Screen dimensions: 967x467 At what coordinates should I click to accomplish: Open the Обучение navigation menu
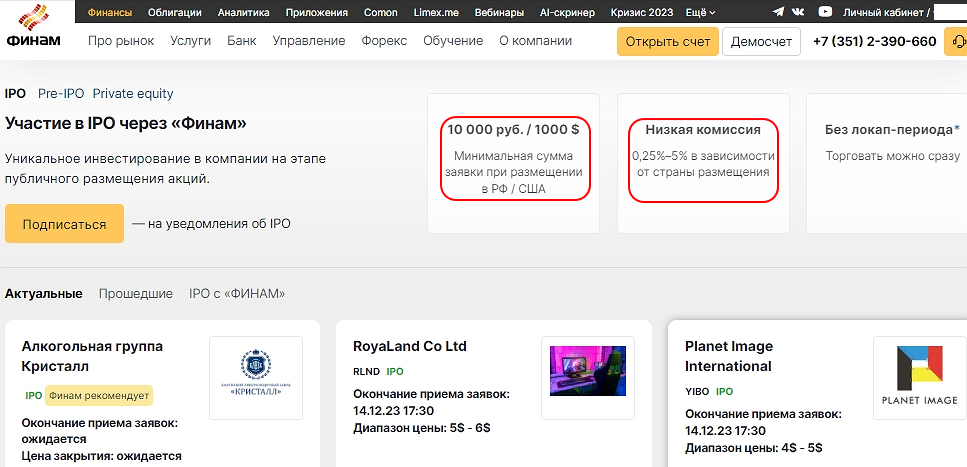pos(452,41)
